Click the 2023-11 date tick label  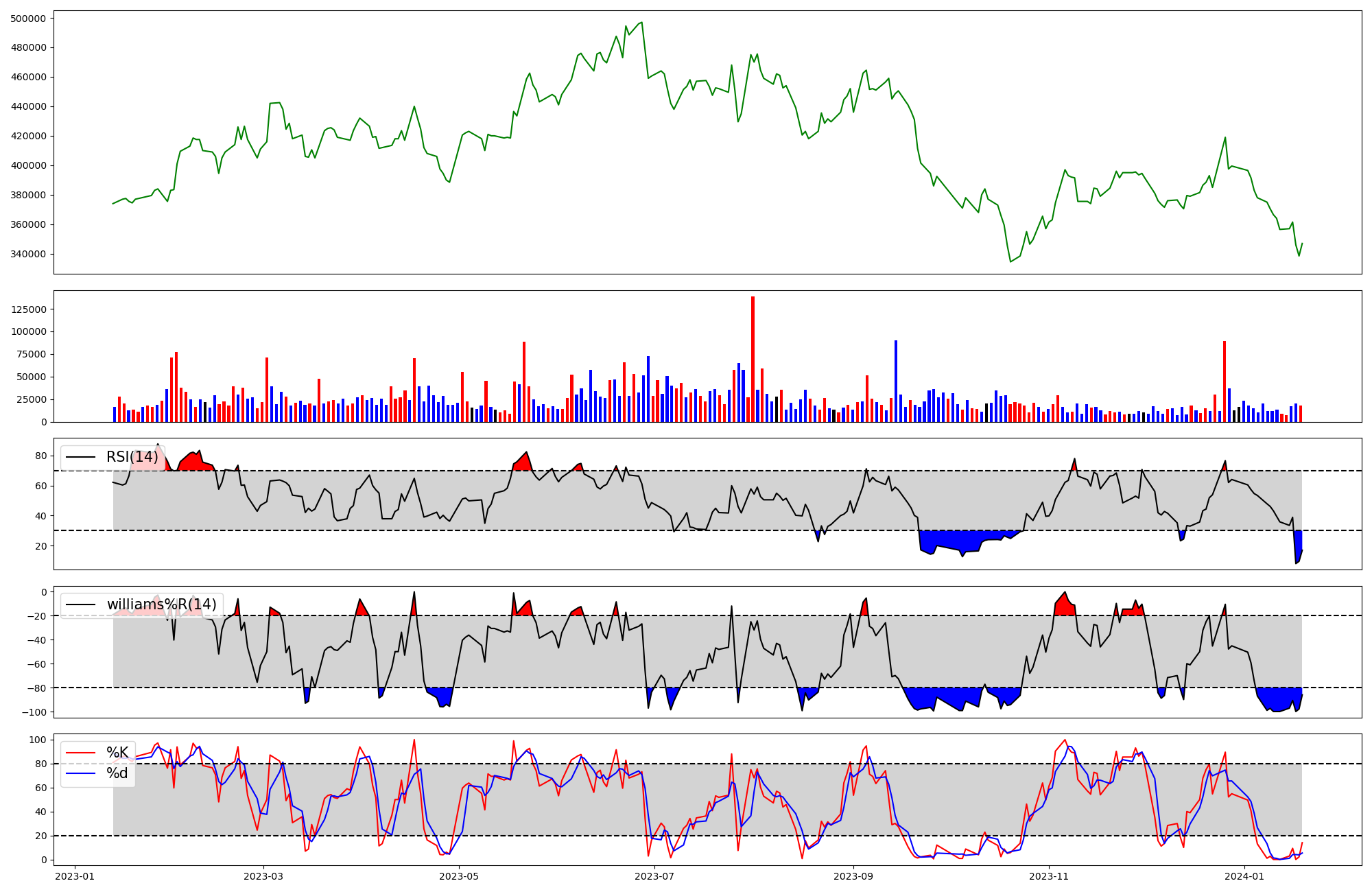click(1049, 876)
